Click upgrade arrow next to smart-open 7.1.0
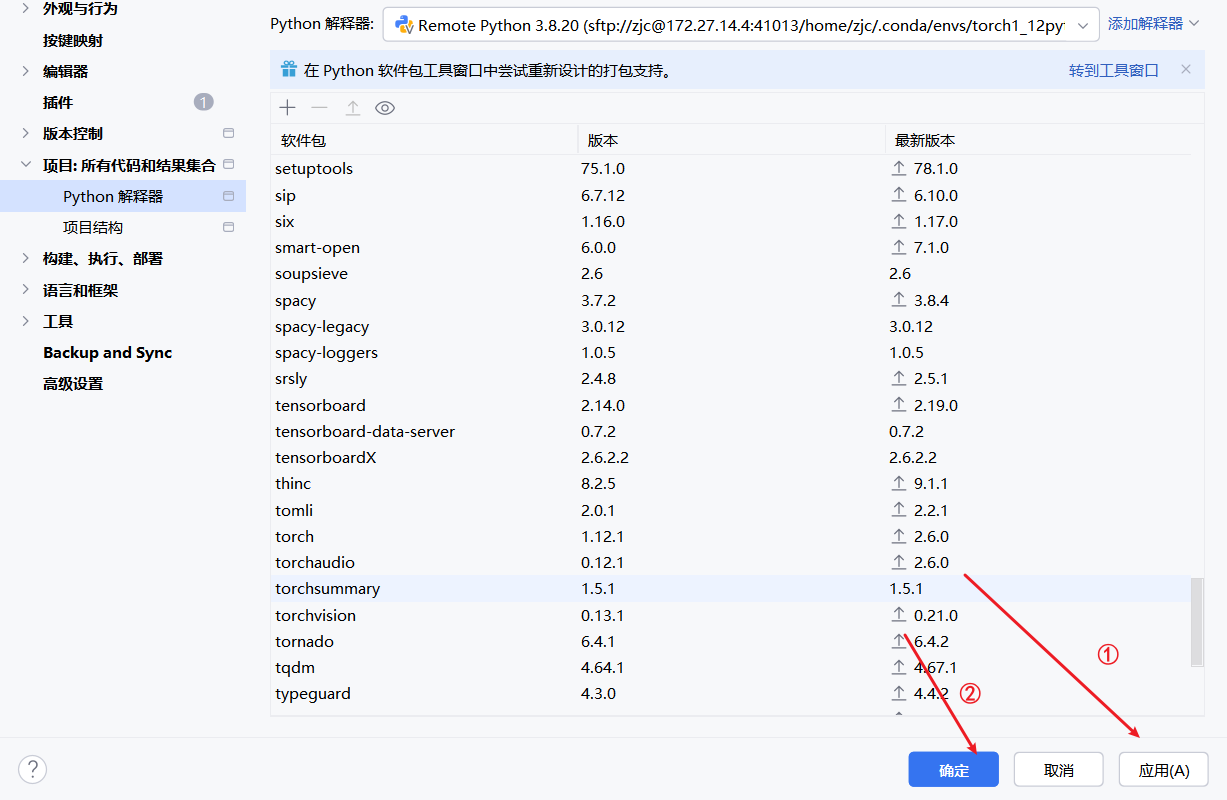The image size is (1227, 800). 899,247
